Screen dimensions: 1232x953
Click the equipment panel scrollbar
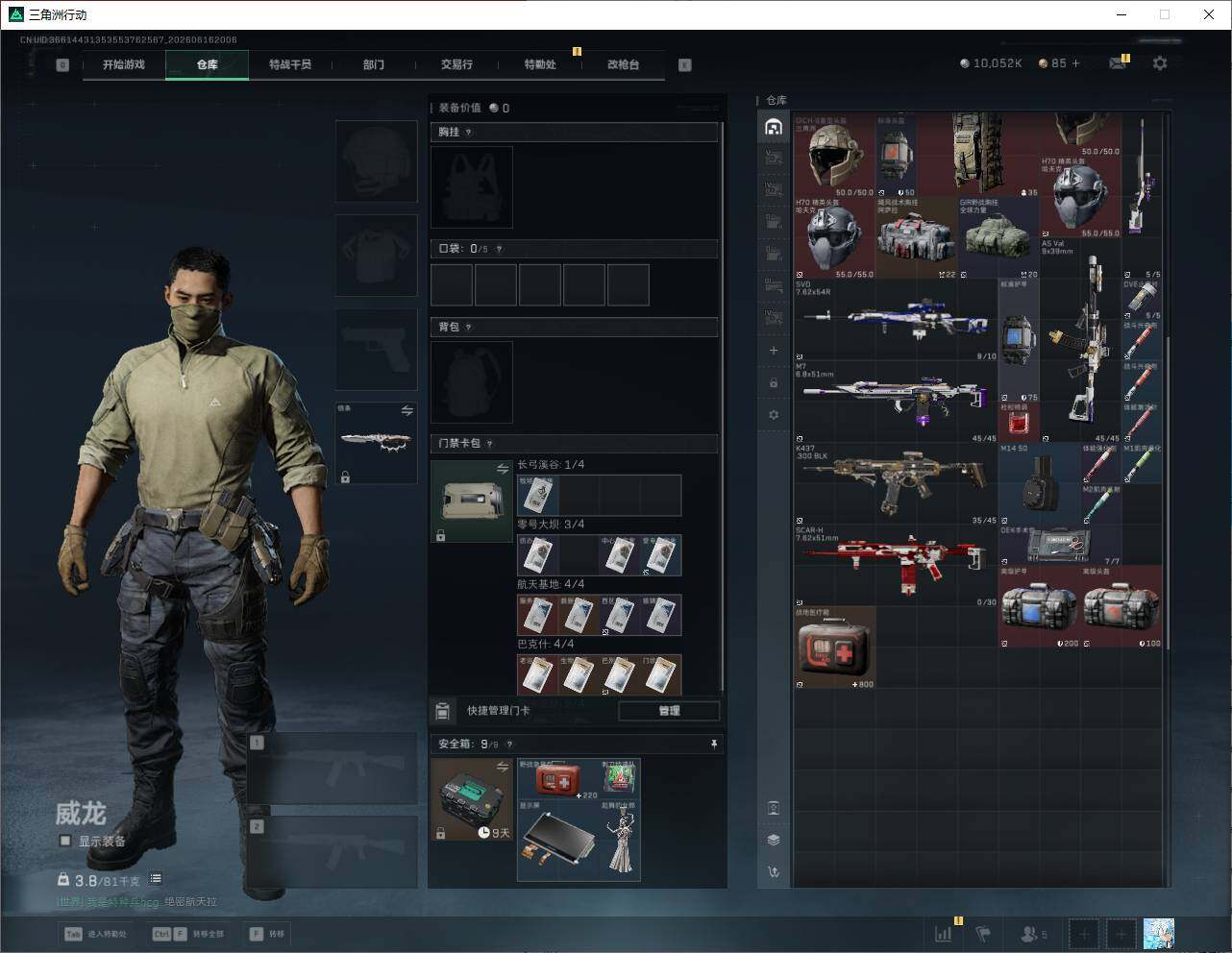pos(722,408)
